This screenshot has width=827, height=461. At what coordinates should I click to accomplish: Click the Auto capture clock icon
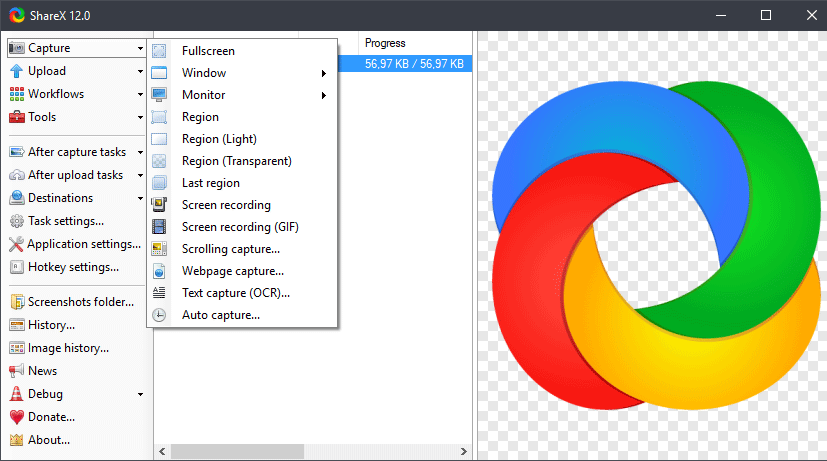159,315
